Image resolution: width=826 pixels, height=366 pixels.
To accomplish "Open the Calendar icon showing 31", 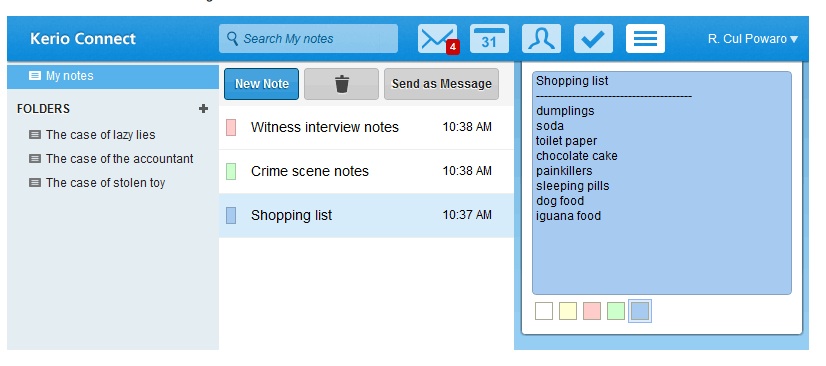I will click(489, 38).
